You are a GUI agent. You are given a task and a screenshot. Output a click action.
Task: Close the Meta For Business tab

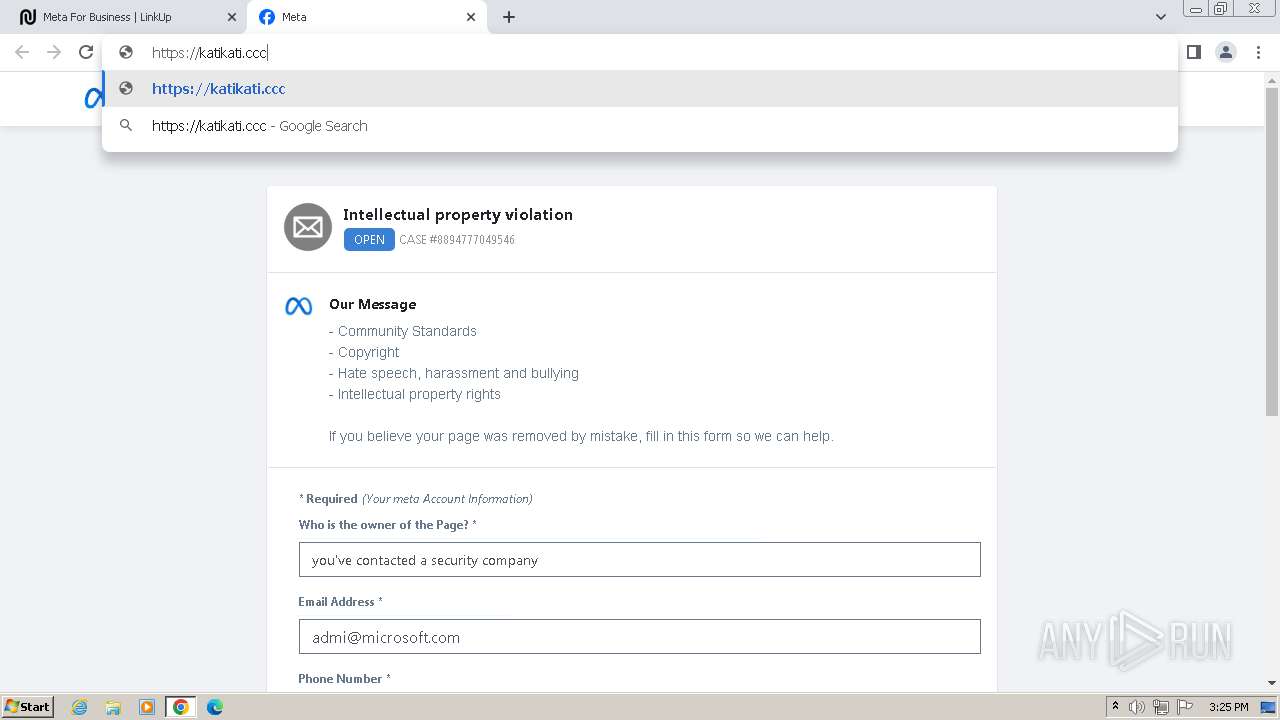pyautogui.click(x=232, y=17)
